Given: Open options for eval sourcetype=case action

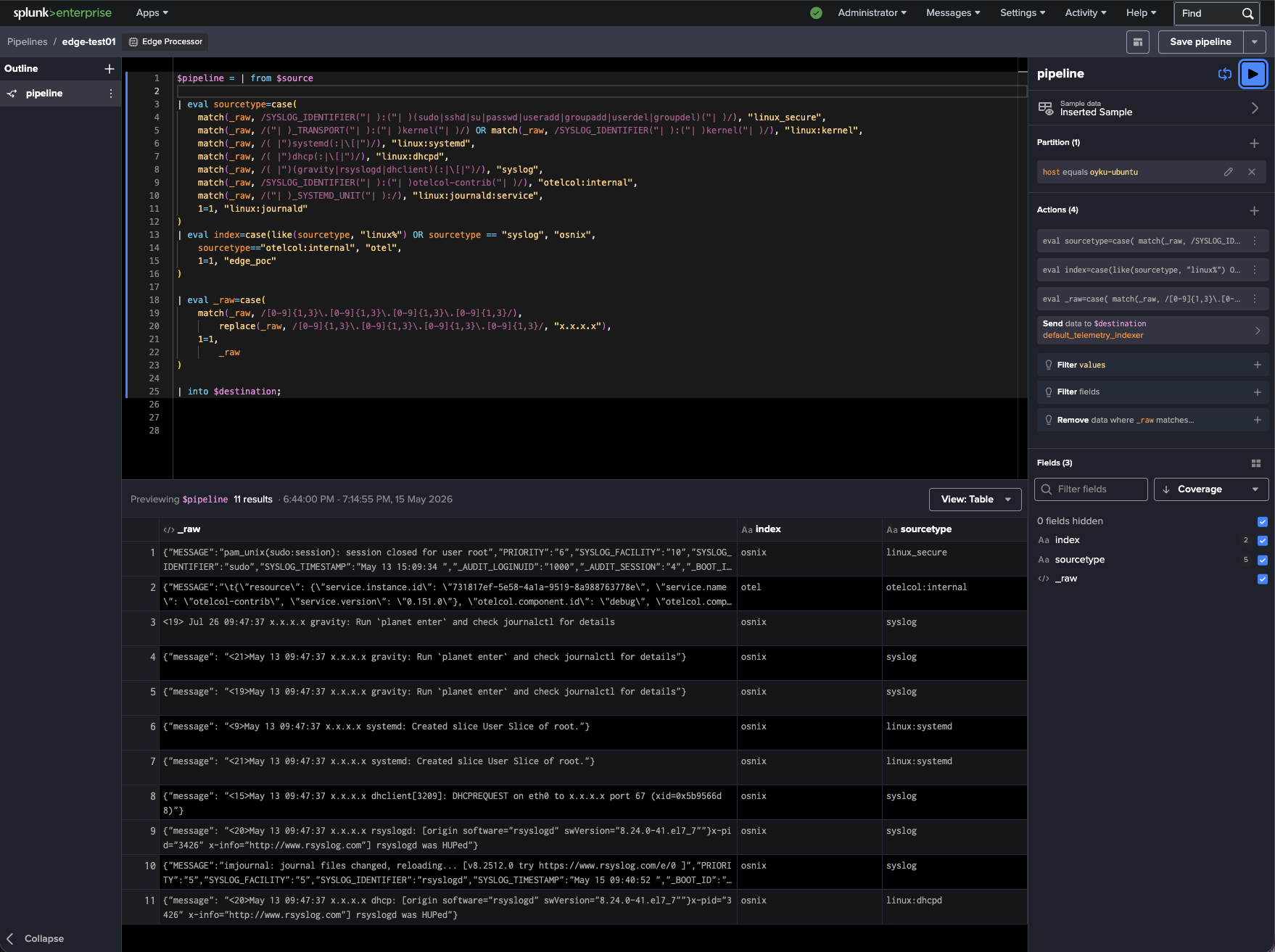Looking at the screenshot, I should [1255, 241].
